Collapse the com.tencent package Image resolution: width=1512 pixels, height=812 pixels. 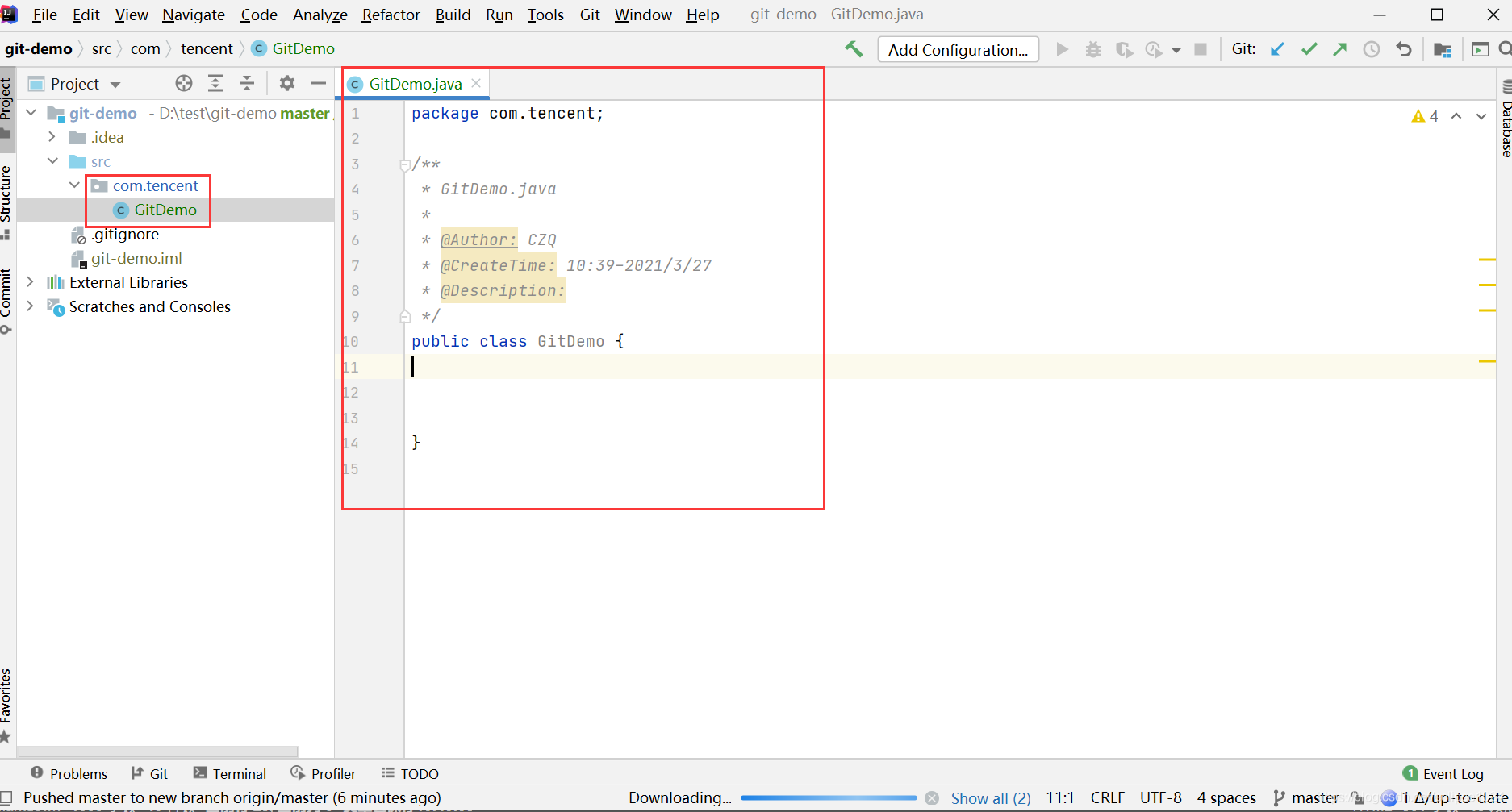pyautogui.click(x=74, y=185)
